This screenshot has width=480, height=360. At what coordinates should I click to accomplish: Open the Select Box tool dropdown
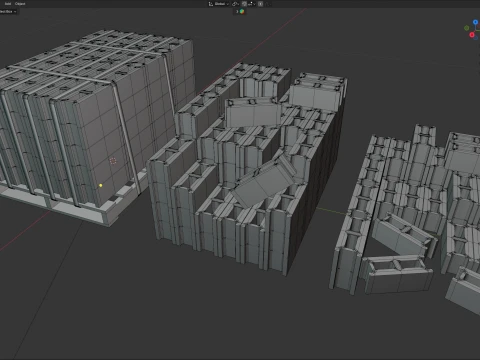8,11
